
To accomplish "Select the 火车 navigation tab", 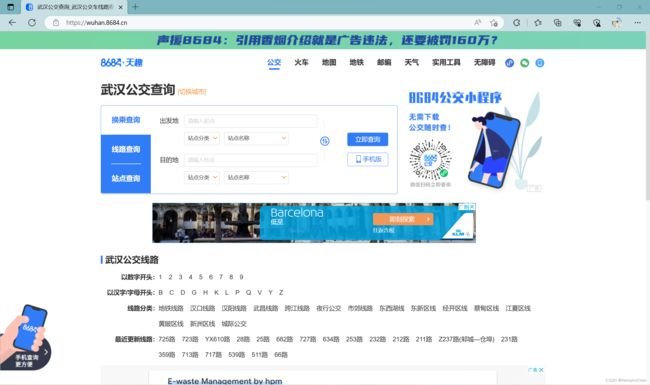I will coord(301,63).
